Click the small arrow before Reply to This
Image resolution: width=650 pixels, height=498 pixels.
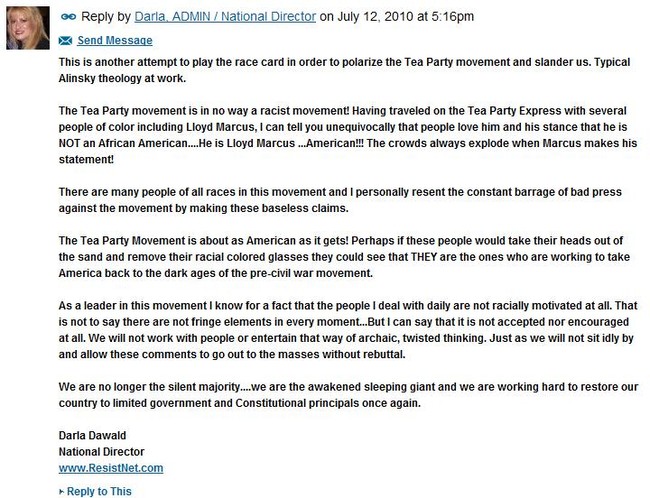pyautogui.click(x=61, y=492)
